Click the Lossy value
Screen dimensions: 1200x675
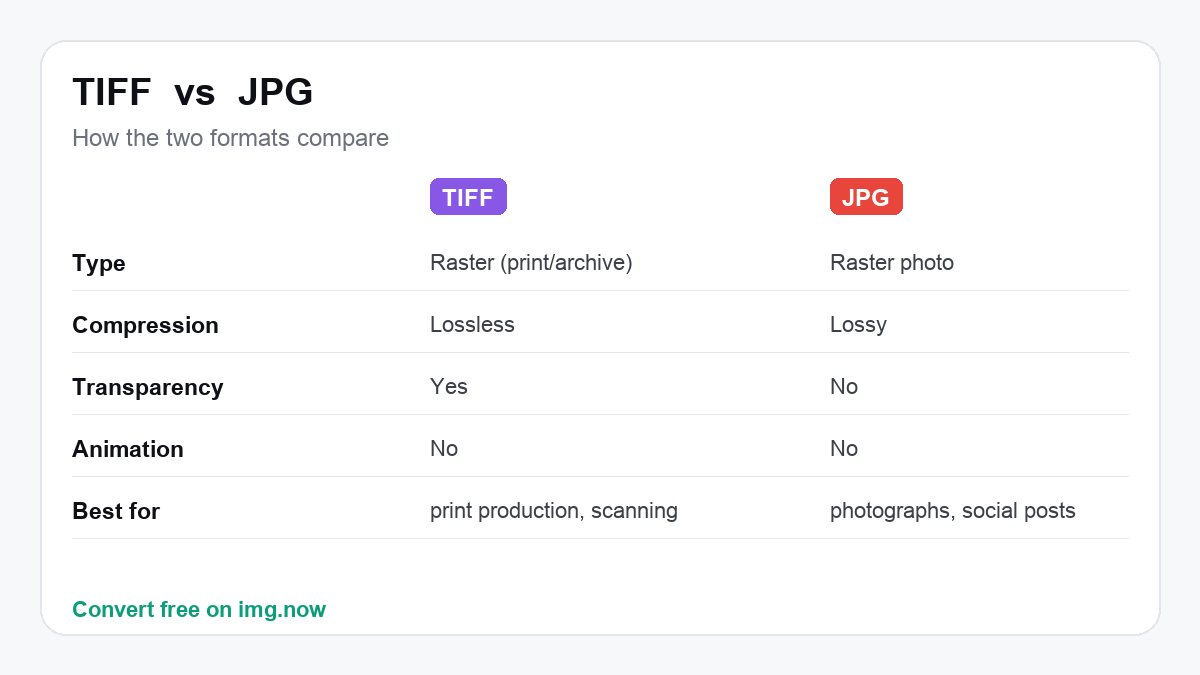858,325
